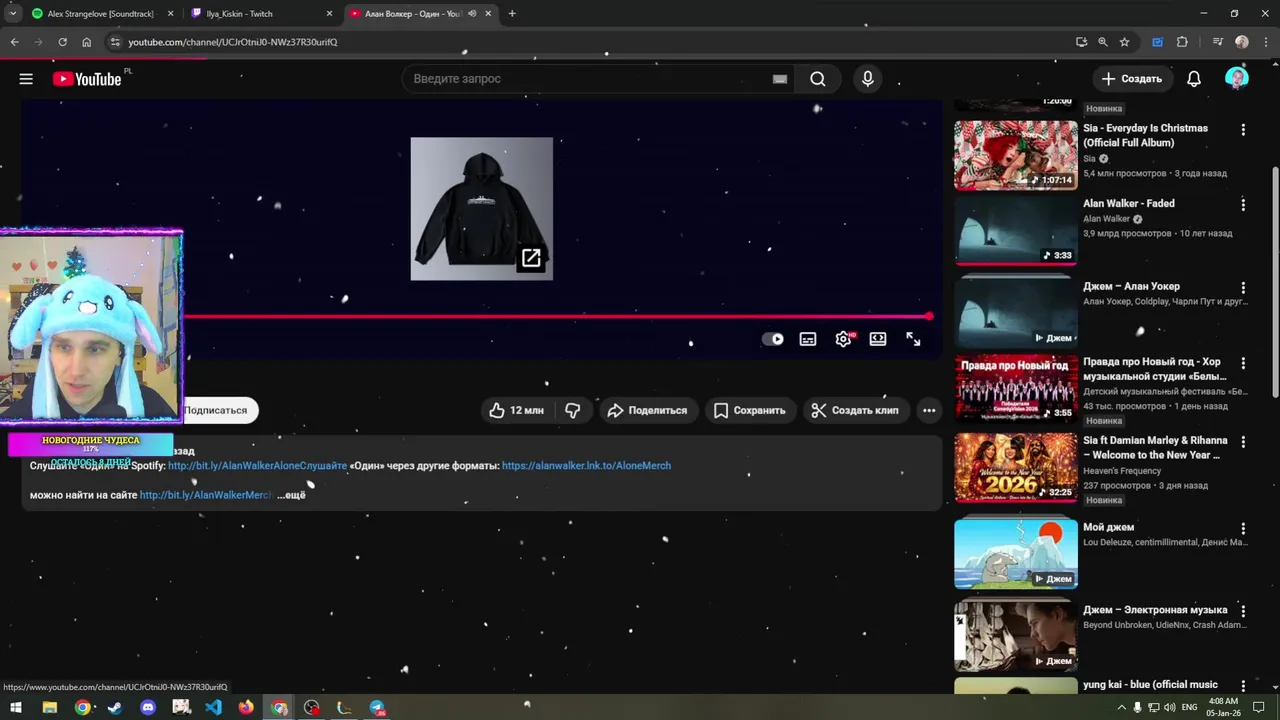Viewport: 1280px width, 720px height.
Task: Open the Мой джем playlist
Action: [x=1015, y=554]
